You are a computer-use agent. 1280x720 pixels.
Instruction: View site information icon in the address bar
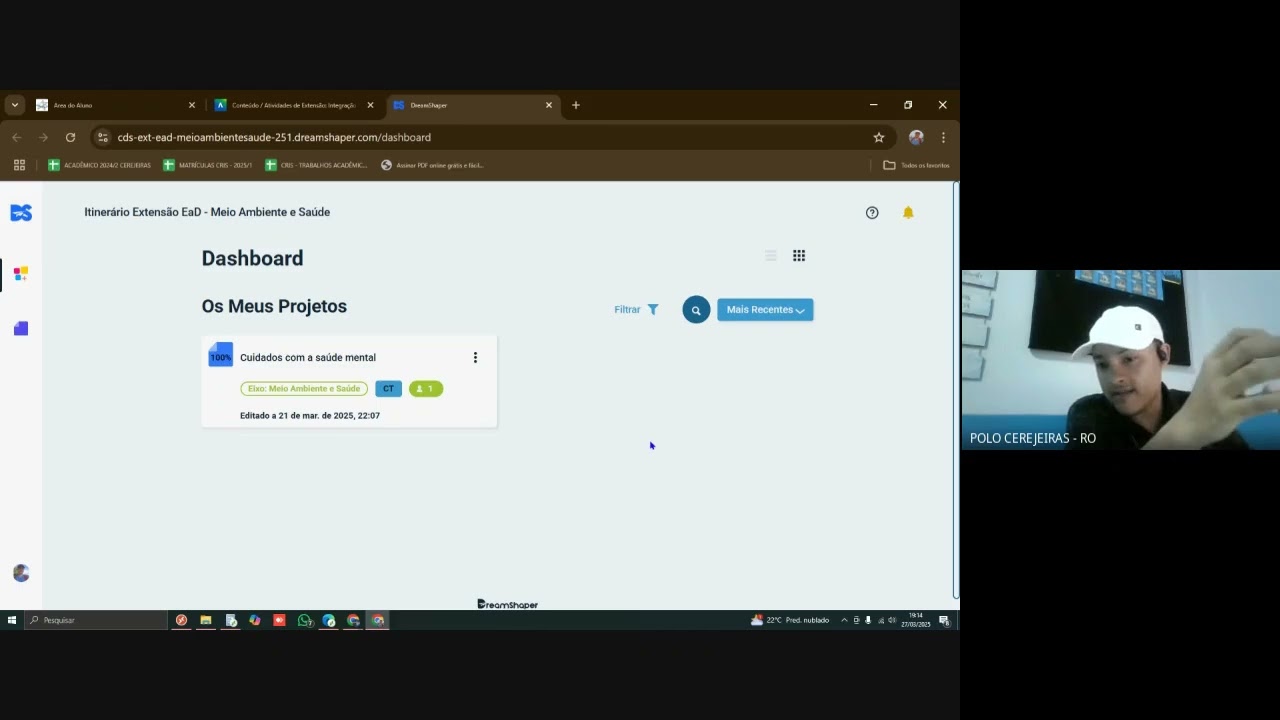(102, 137)
